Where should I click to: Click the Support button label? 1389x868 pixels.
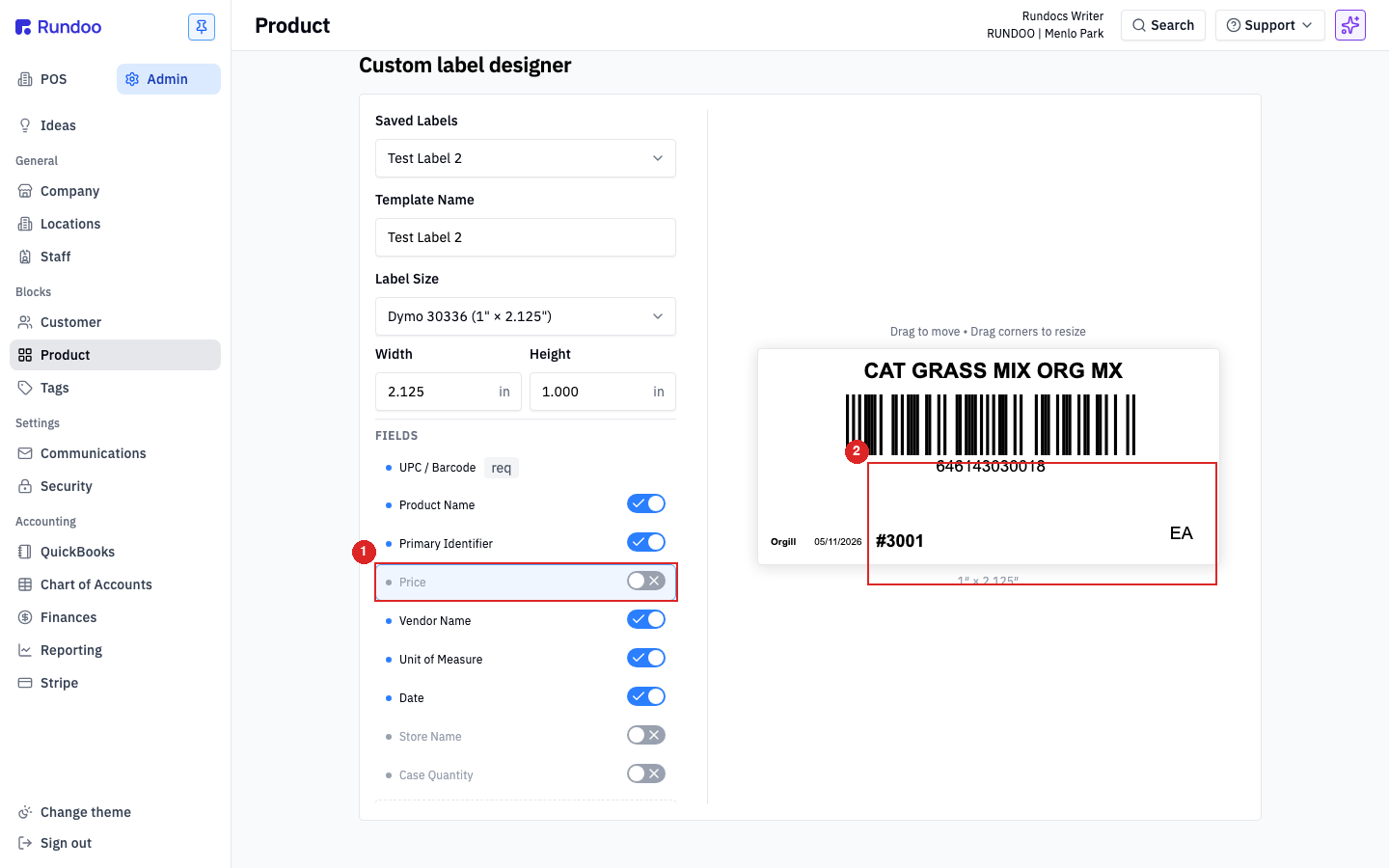click(1269, 25)
